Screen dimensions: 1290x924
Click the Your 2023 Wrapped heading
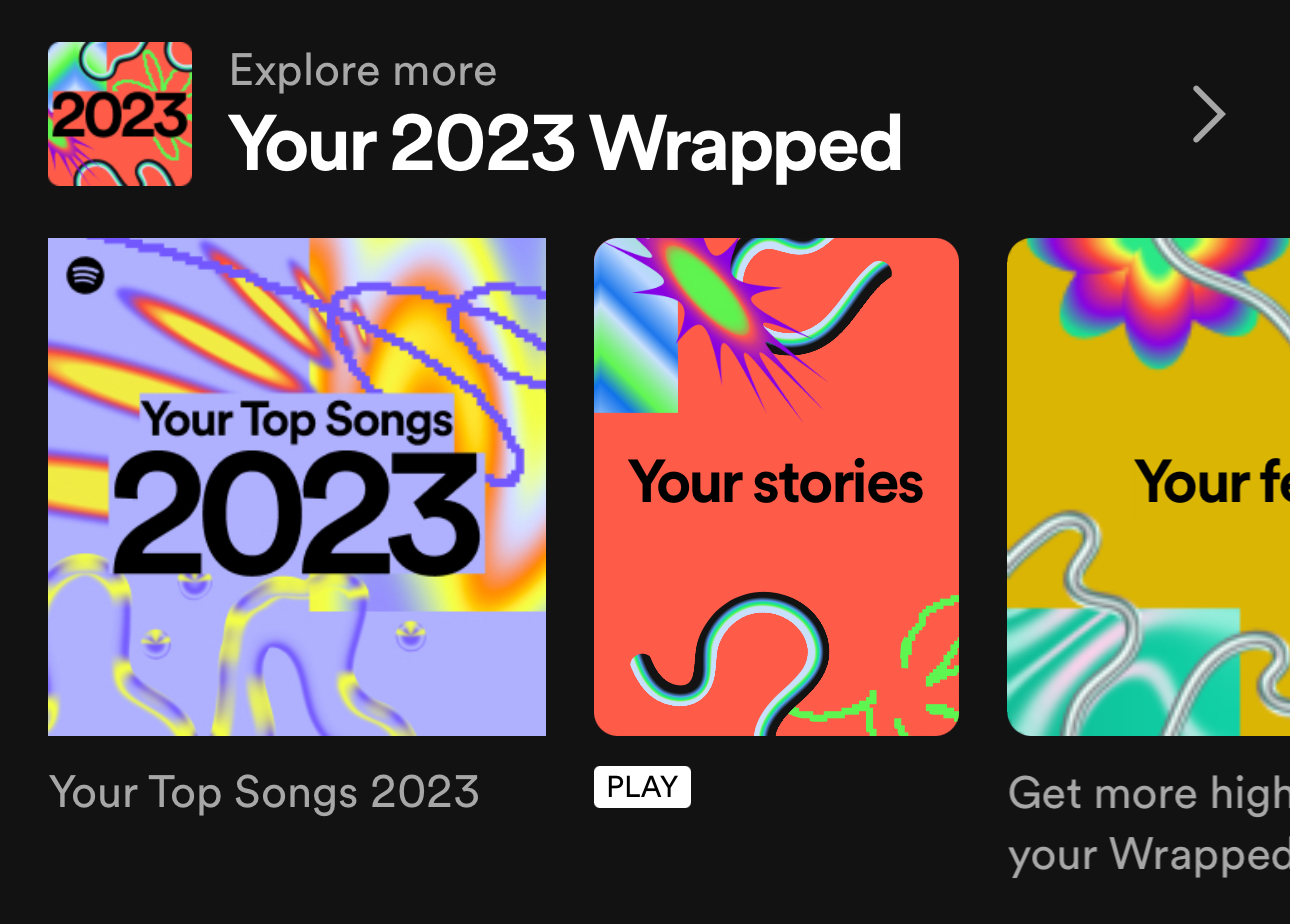pyautogui.click(x=565, y=144)
